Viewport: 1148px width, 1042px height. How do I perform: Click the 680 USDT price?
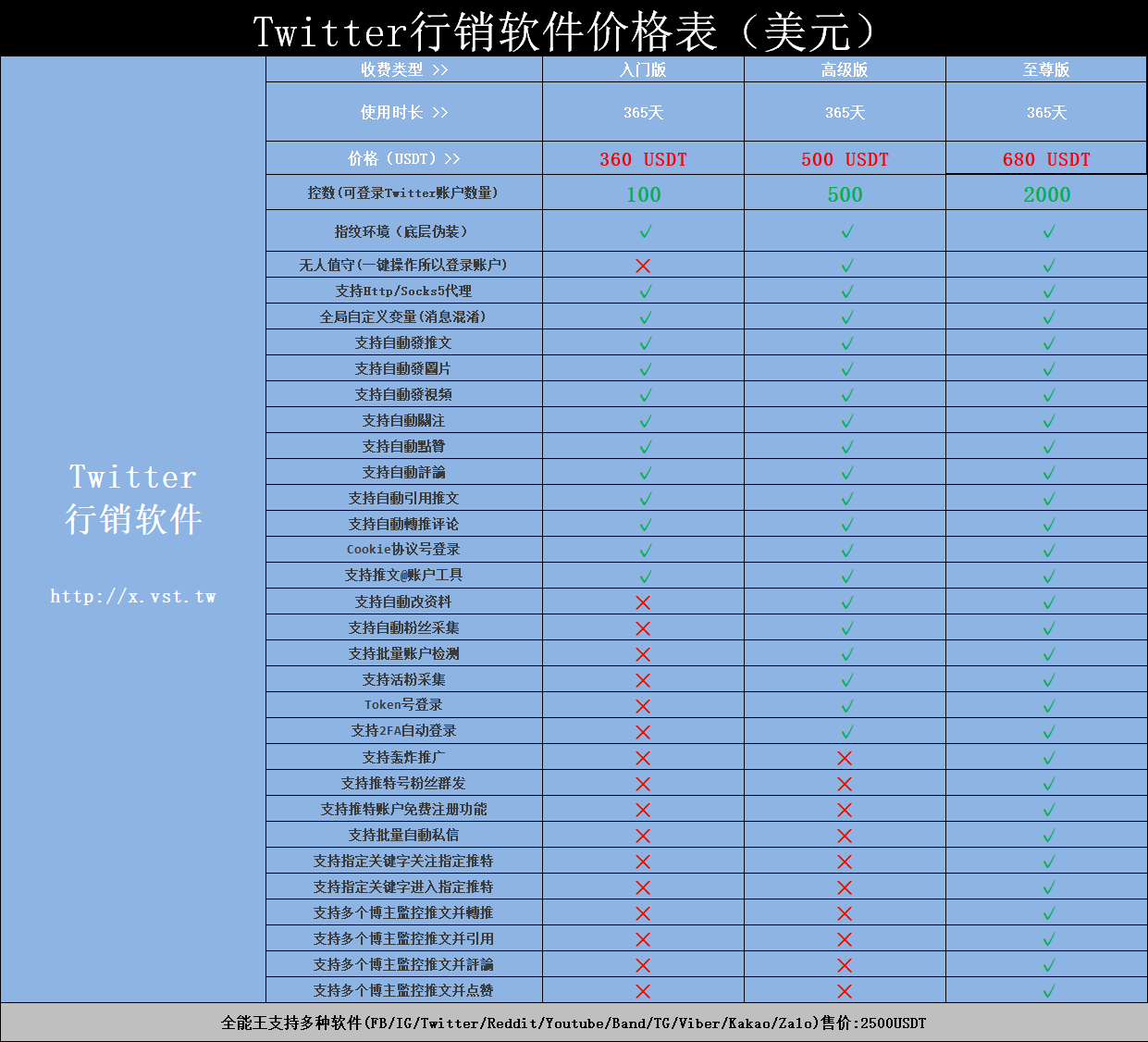tap(1046, 159)
